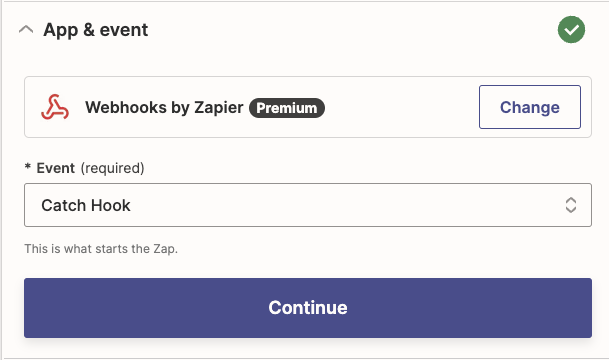Continue to the next step
The width and height of the screenshot is (609, 360).
[x=308, y=308]
